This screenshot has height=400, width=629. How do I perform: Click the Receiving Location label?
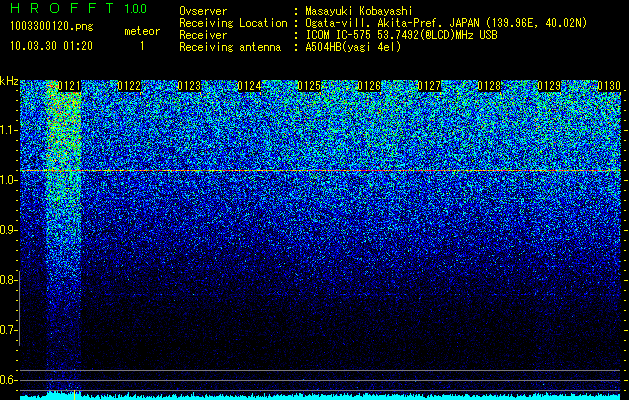point(233,23)
